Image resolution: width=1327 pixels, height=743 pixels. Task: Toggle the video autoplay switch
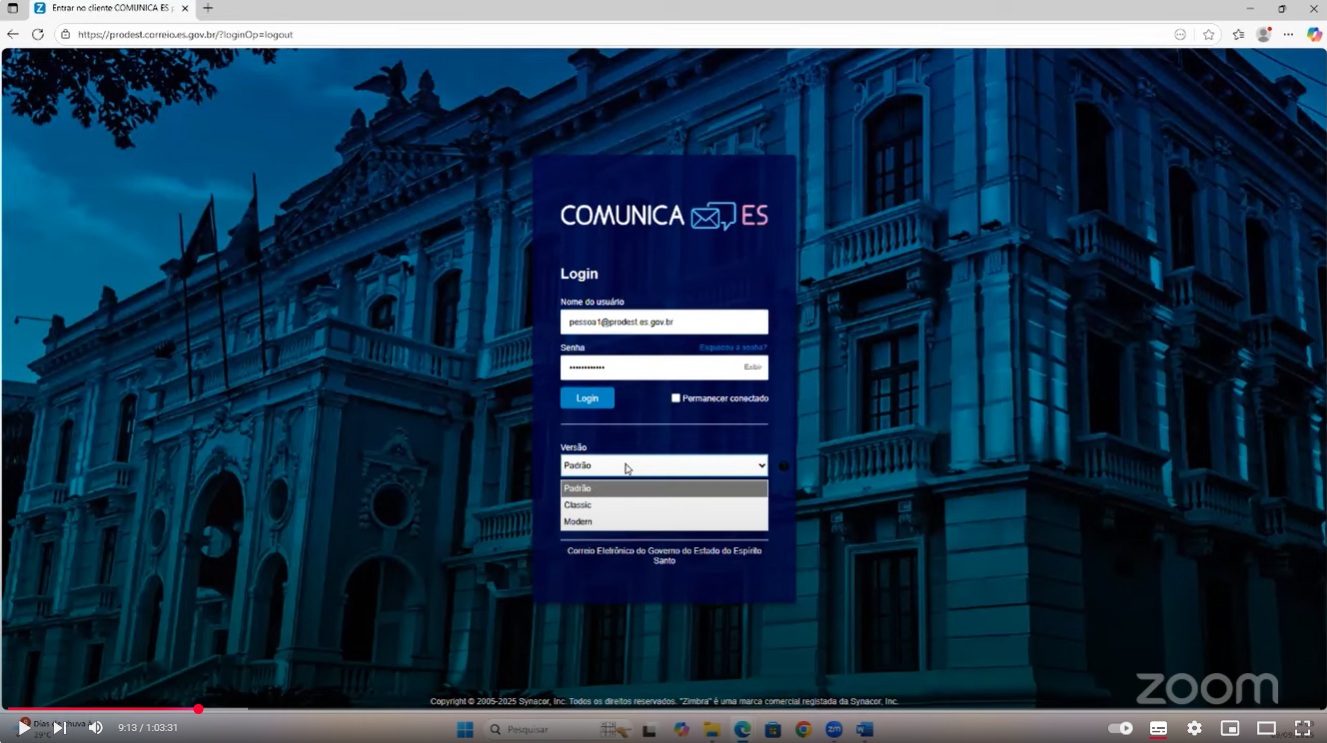[1119, 728]
